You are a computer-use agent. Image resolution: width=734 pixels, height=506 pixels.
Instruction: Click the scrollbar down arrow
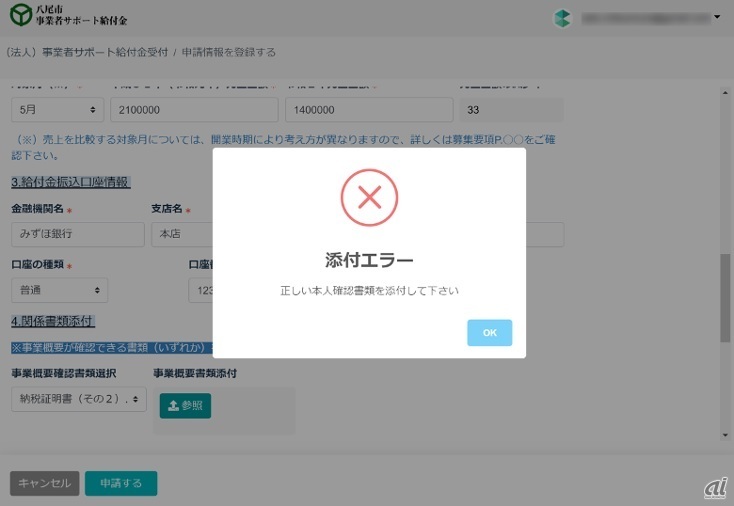[x=725, y=435]
